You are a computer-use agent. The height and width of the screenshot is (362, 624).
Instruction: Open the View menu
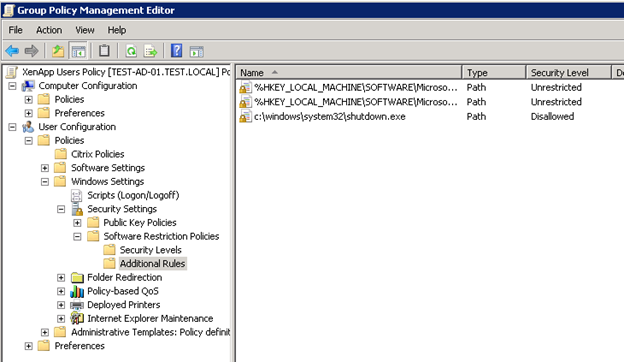tap(85, 30)
